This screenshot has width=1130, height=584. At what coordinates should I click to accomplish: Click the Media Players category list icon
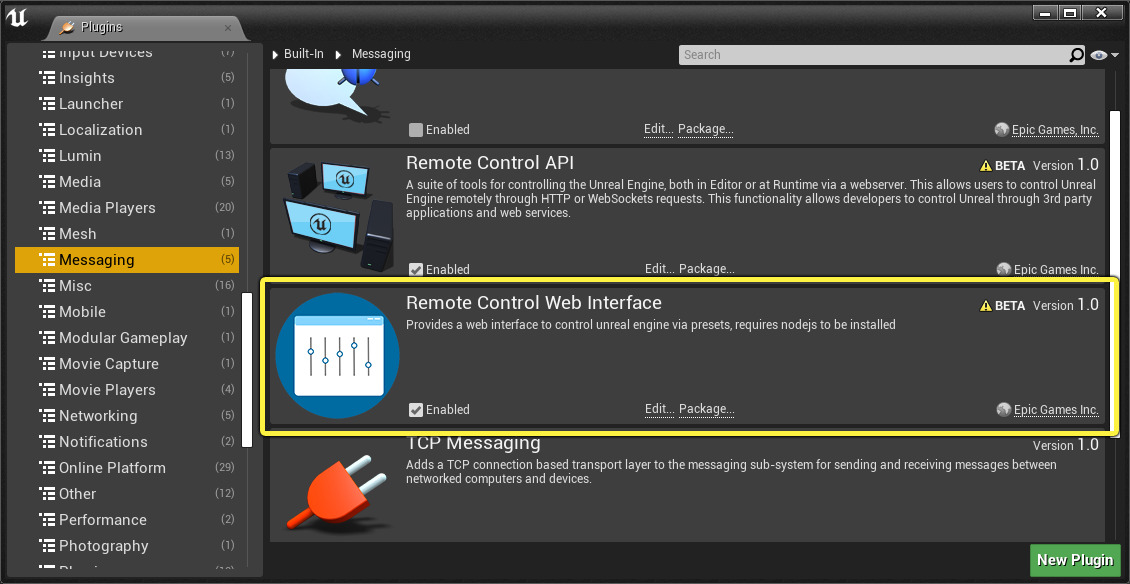pyautogui.click(x=47, y=208)
